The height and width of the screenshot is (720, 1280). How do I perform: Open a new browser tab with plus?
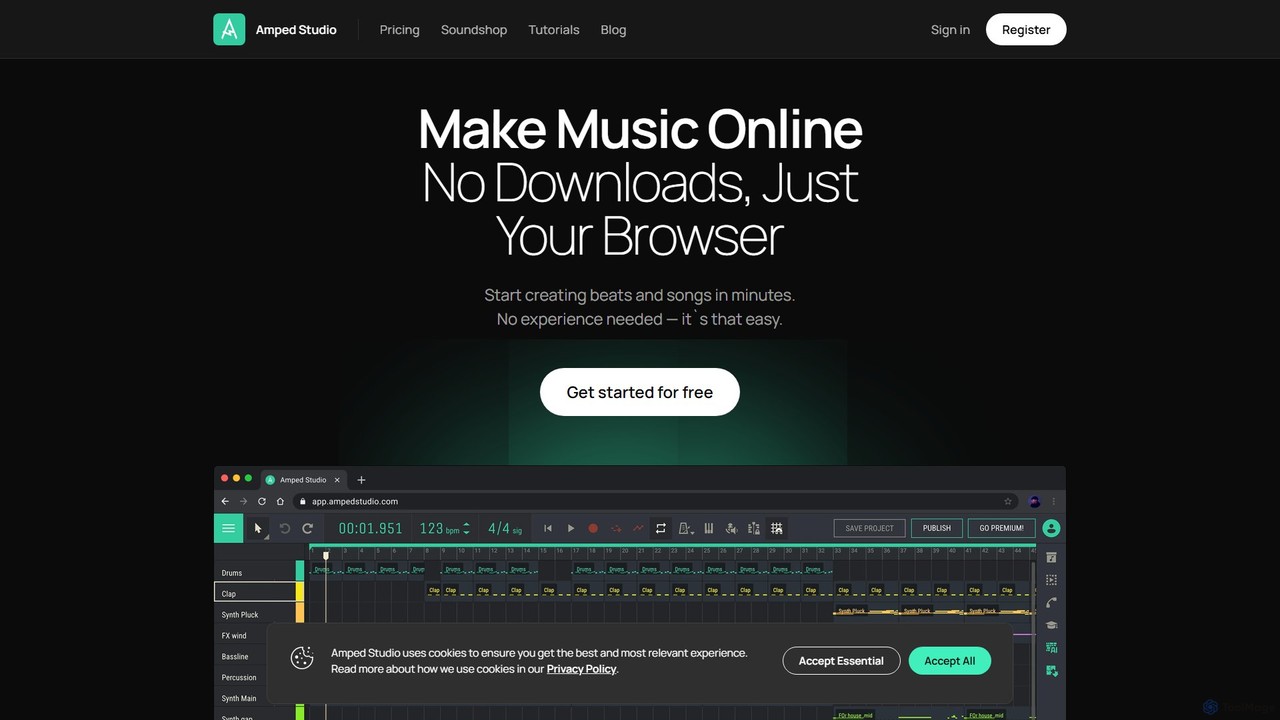(x=361, y=480)
